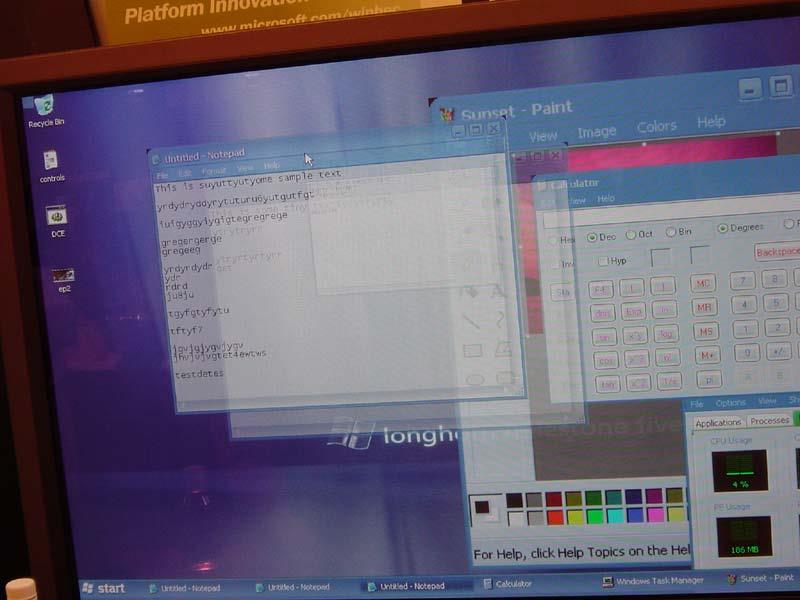
Task: Switch to the Applications tab in Task Manager
Action: click(718, 423)
